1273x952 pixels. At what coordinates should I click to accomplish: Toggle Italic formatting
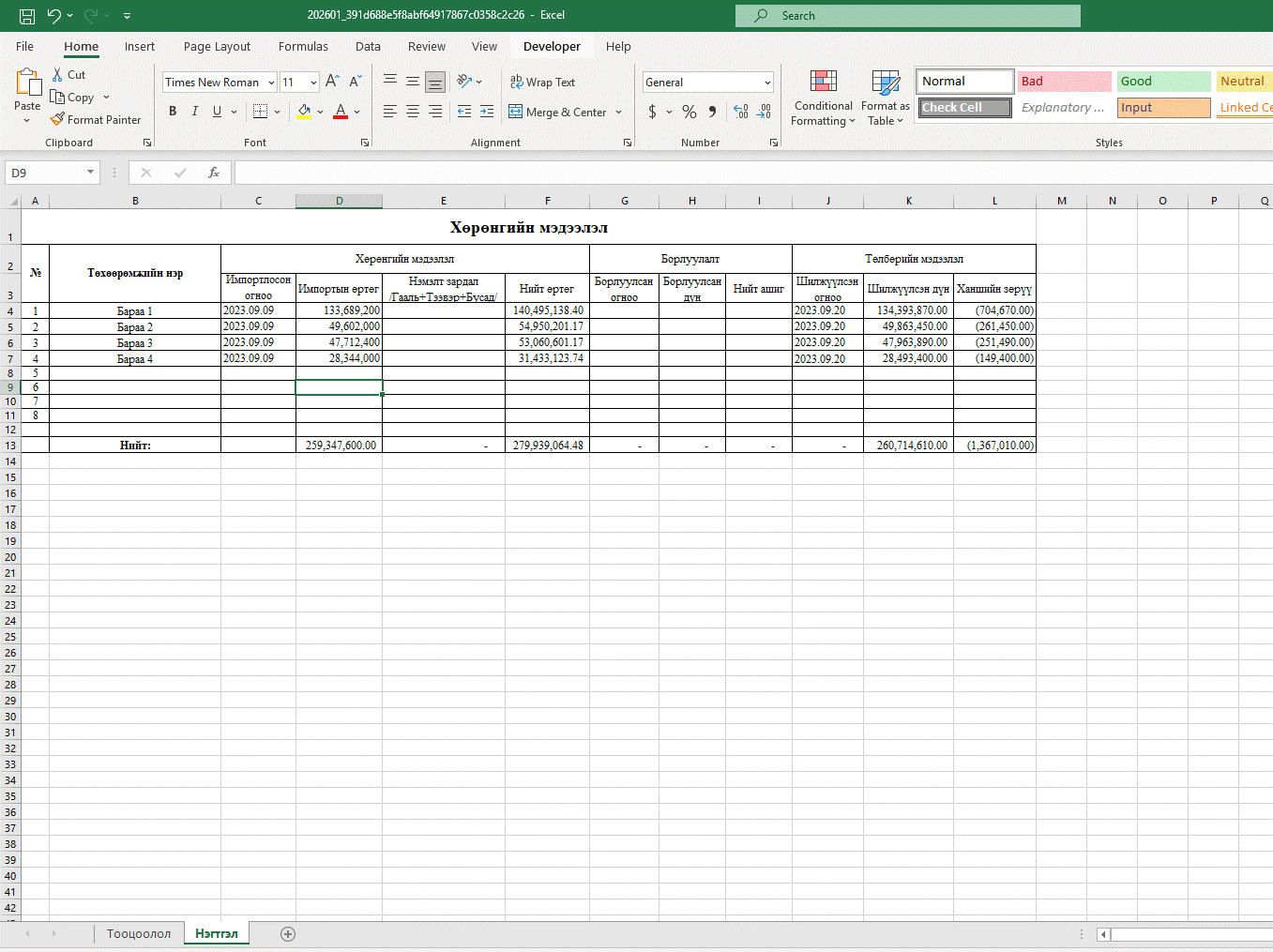coord(195,112)
